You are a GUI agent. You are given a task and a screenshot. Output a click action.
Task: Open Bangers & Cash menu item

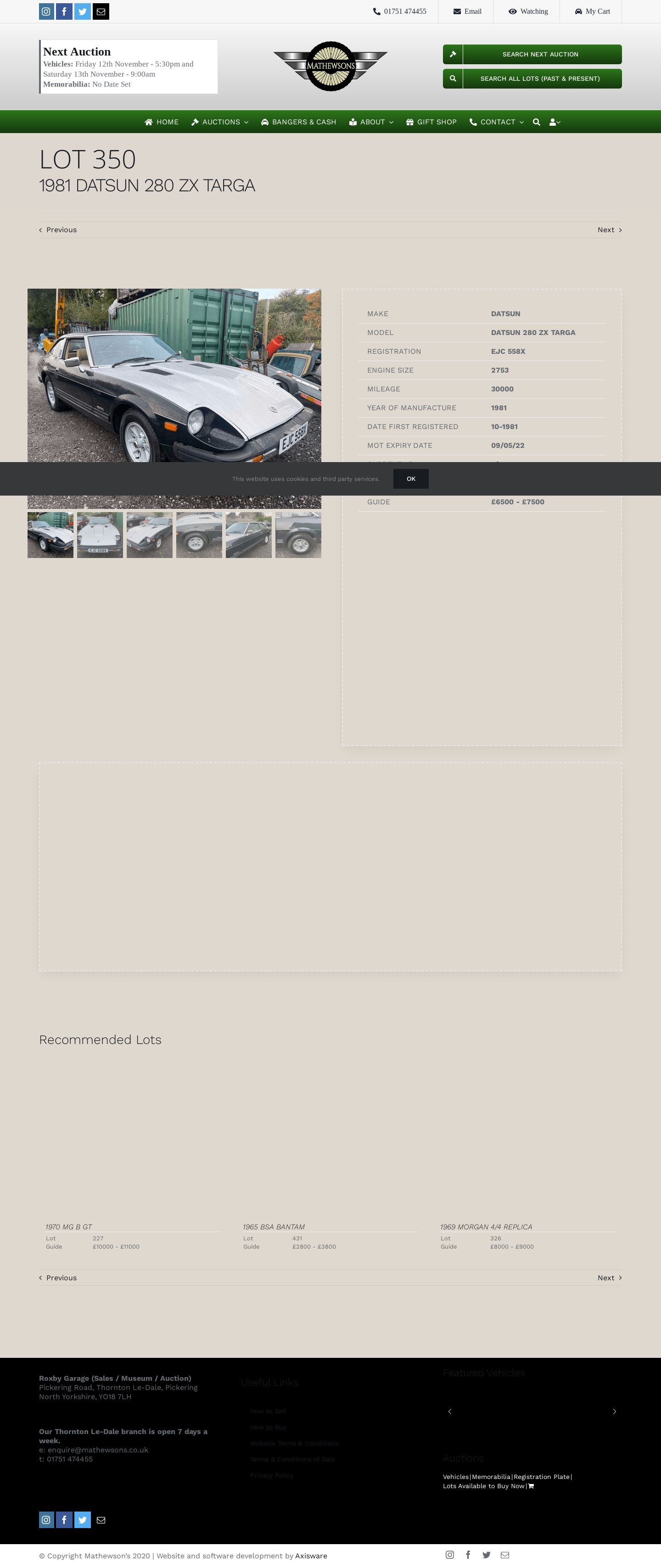click(298, 122)
